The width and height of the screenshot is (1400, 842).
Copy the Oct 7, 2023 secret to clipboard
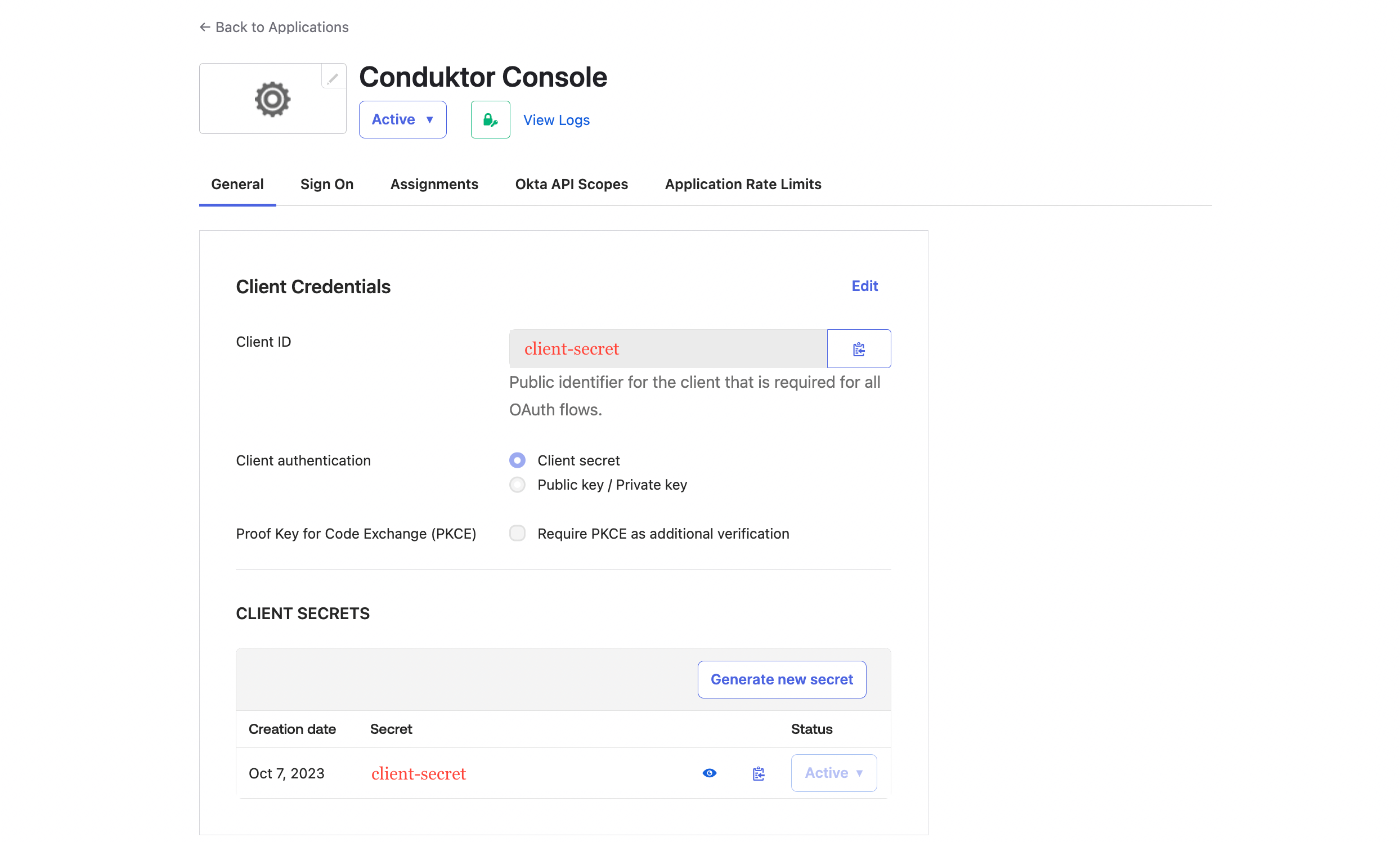759,773
